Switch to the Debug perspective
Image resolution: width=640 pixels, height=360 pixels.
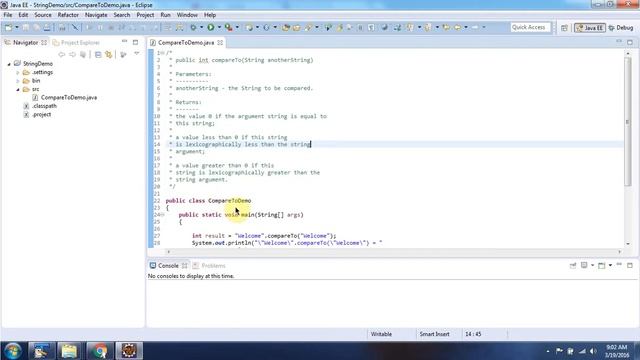[621, 28]
